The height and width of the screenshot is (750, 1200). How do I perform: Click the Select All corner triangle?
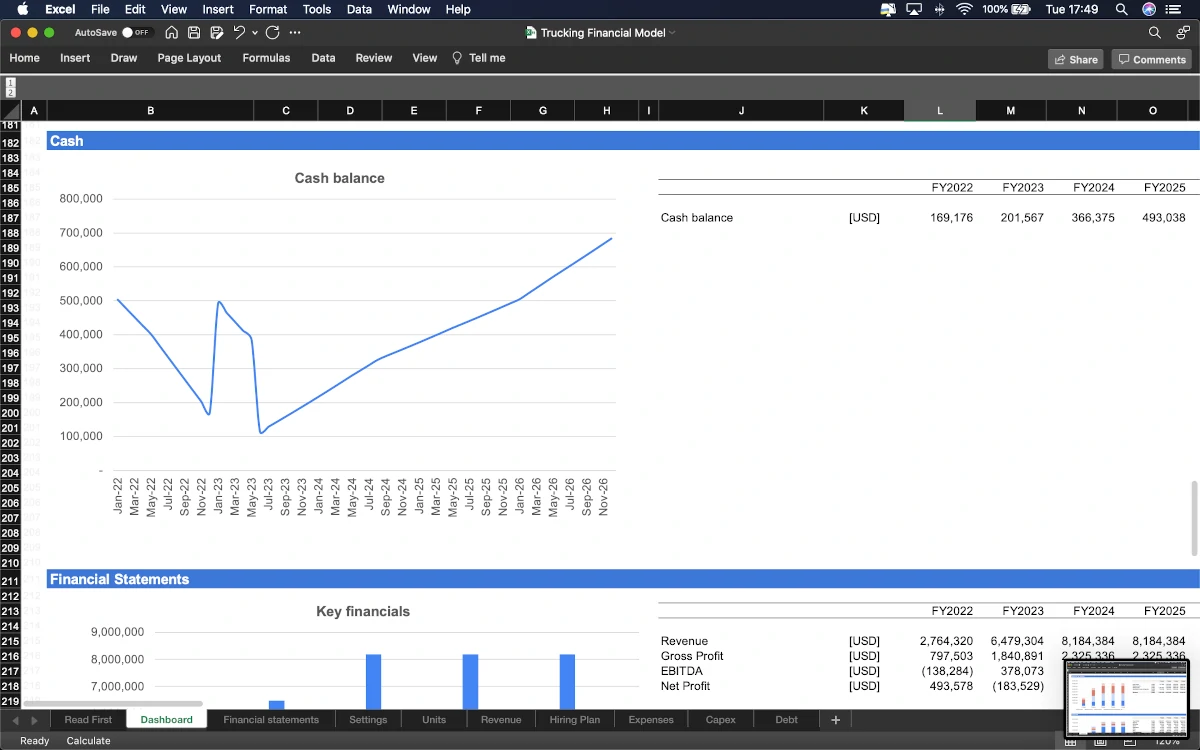tap(10, 110)
